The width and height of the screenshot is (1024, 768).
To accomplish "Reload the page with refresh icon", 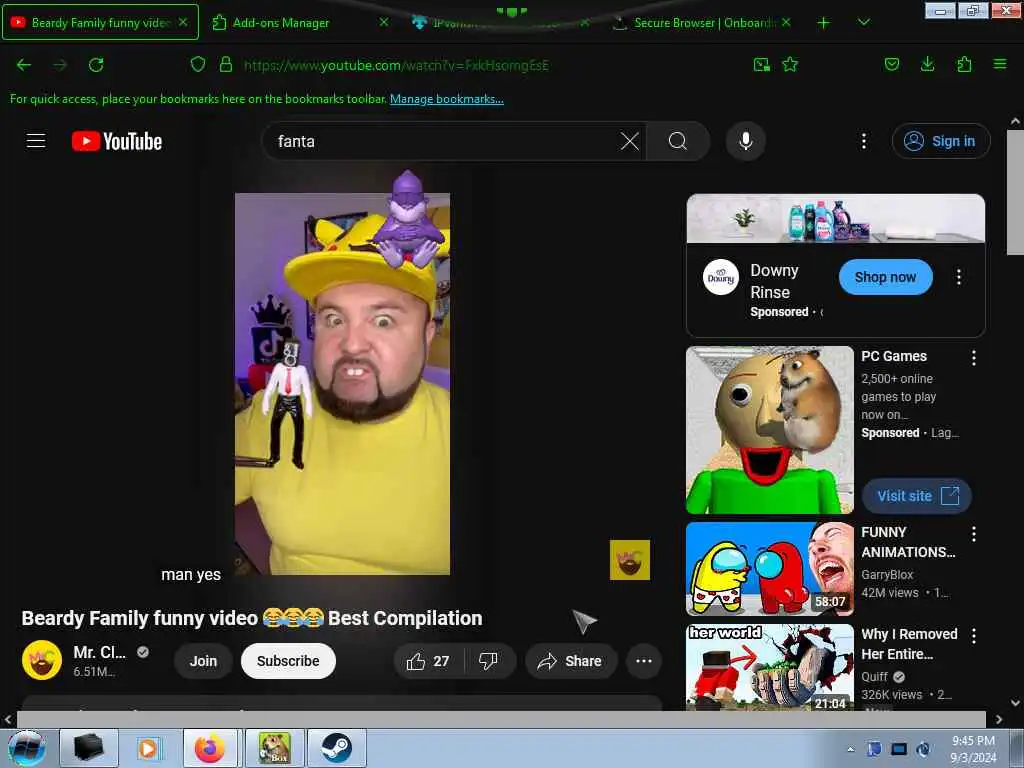I will (x=96, y=65).
